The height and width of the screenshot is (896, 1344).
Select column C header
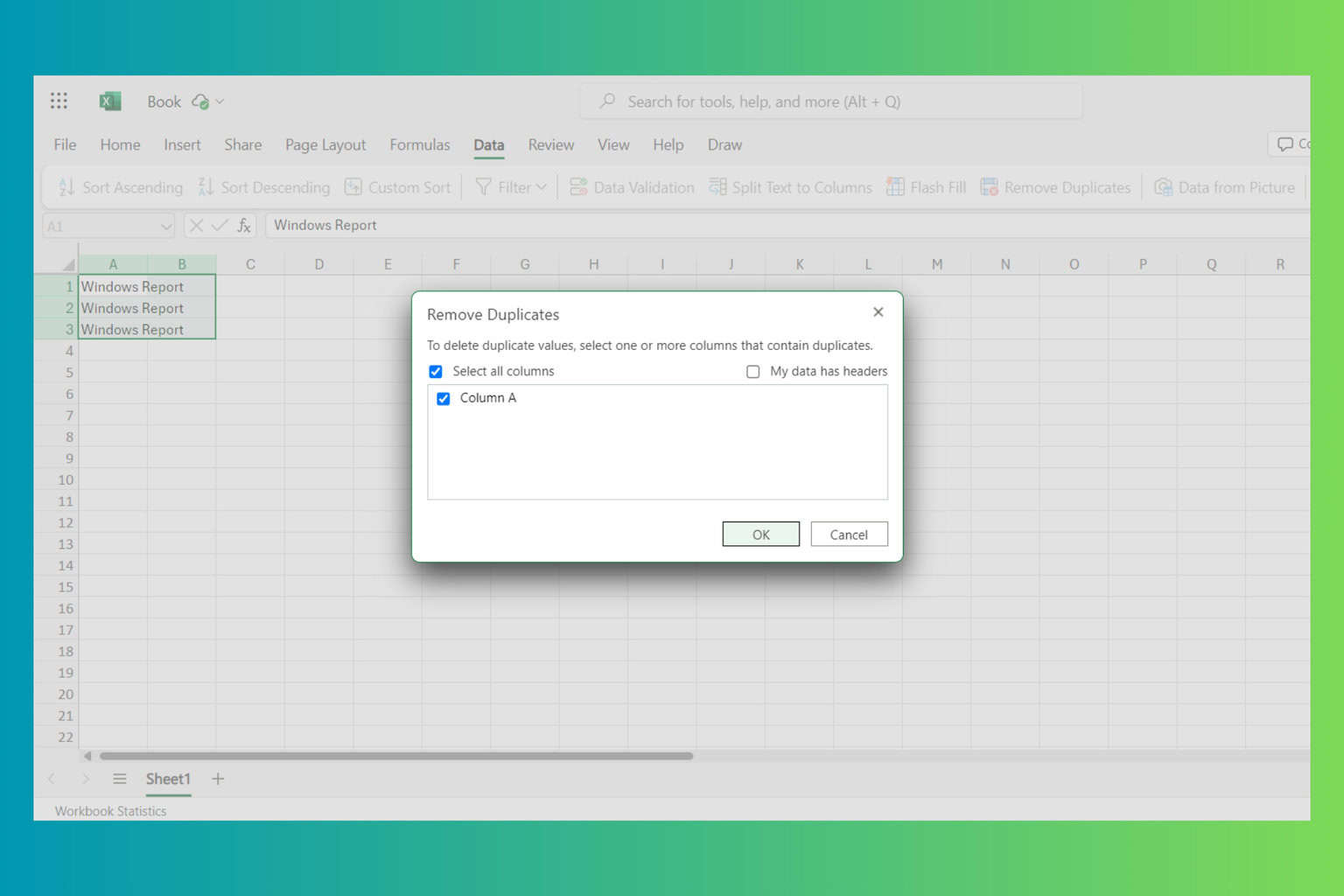pos(250,264)
